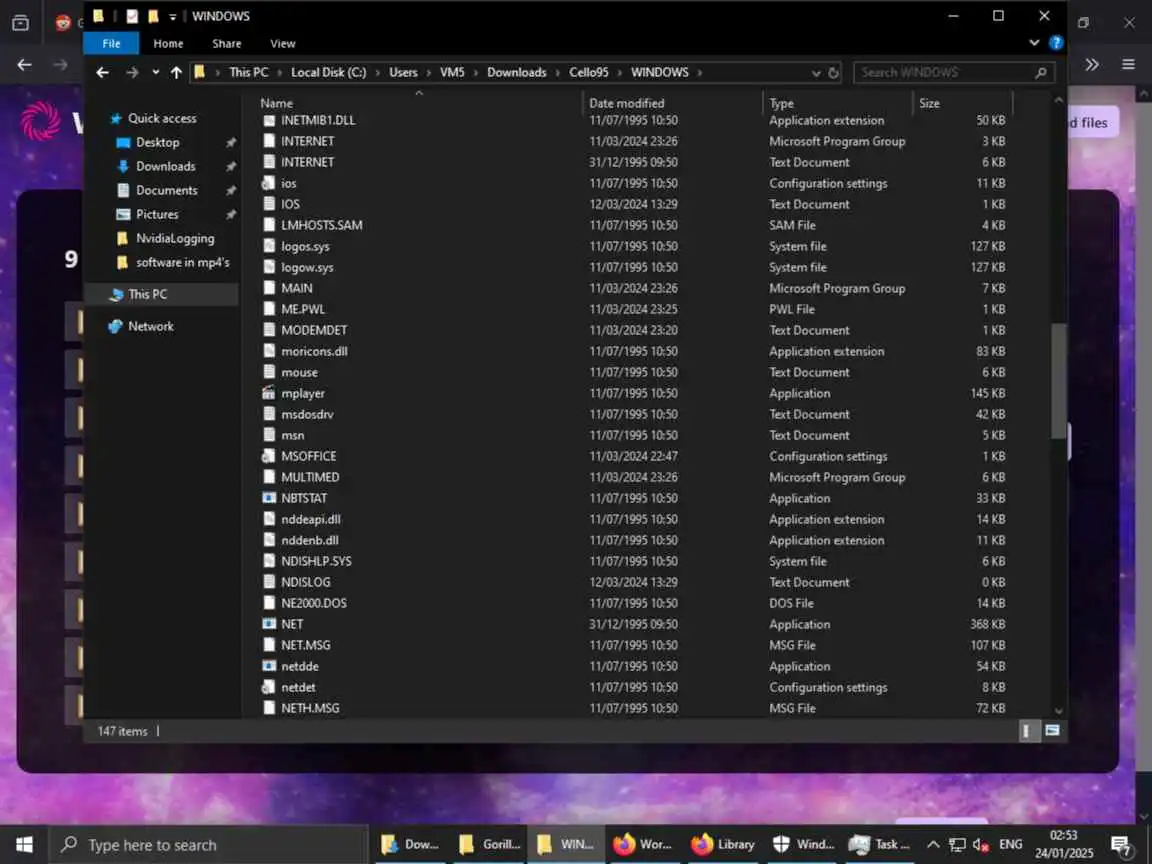Click Cello95 in address breadcrumb

click(588, 72)
